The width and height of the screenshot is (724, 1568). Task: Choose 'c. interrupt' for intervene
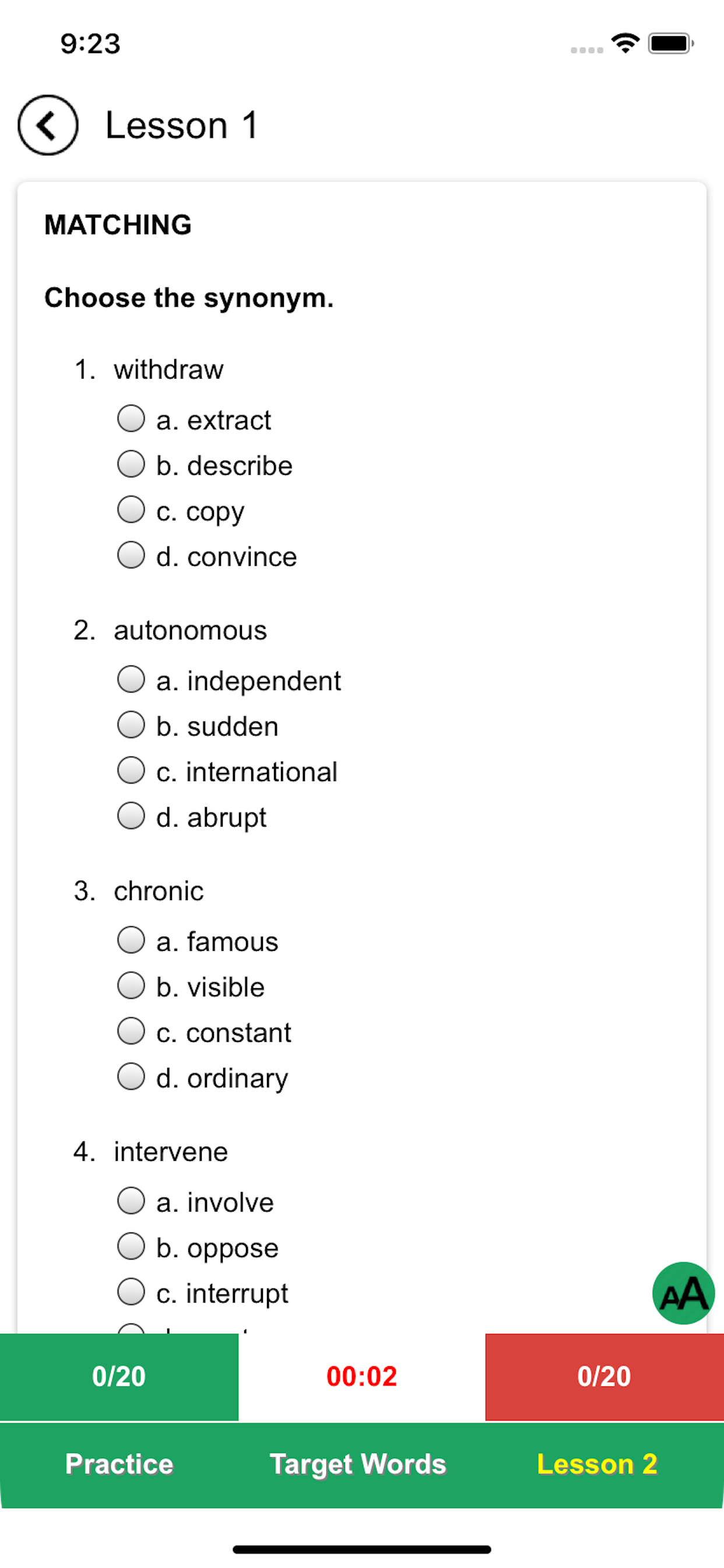click(131, 1291)
